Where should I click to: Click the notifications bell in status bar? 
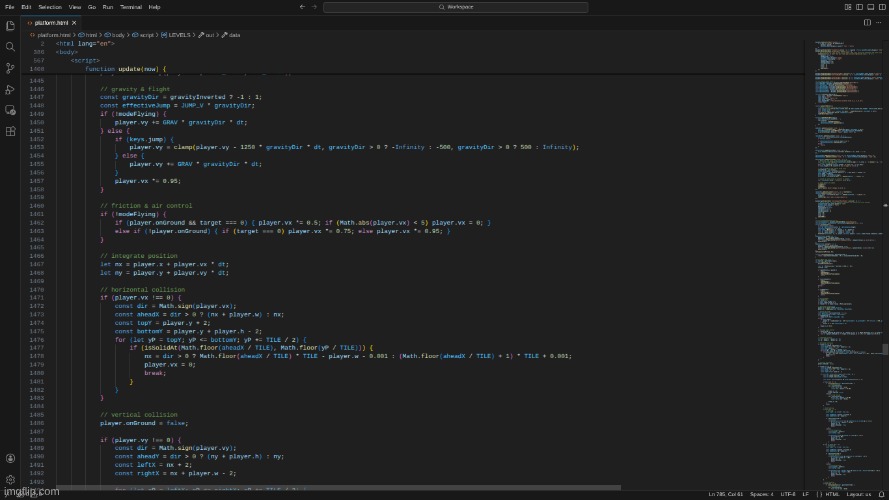pyautogui.click(x=881, y=494)
